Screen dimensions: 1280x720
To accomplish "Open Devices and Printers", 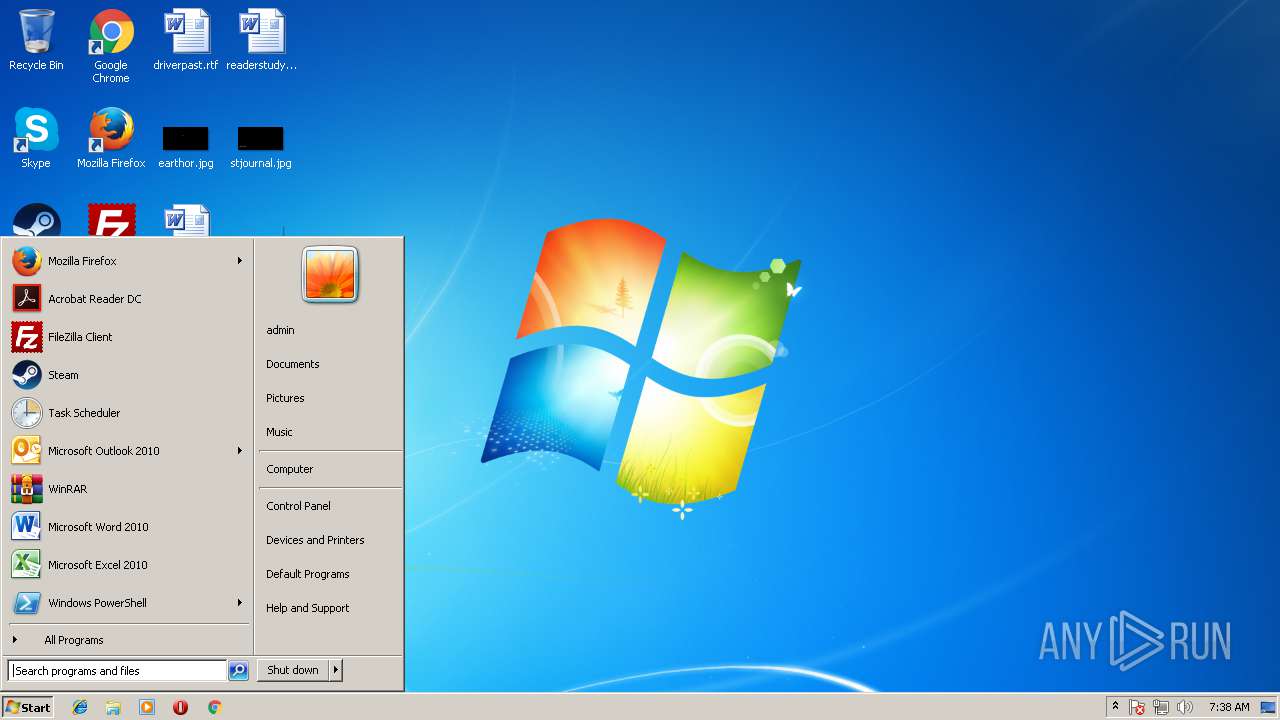I will (x=330, y=540).
